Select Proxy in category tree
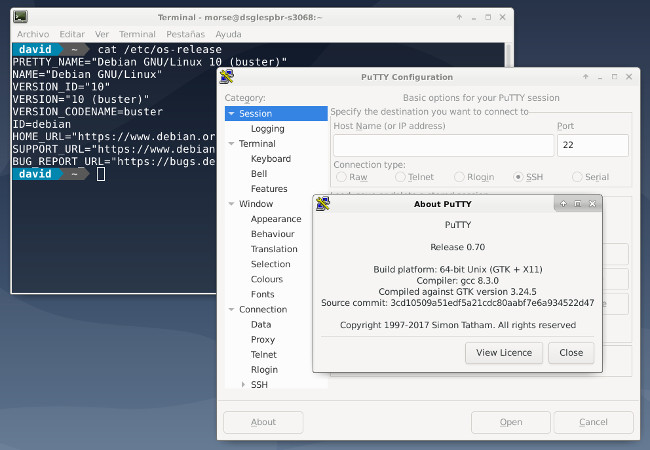Image resolution: width=650 pixels, height=450 pixels. (x=263, y=339)
